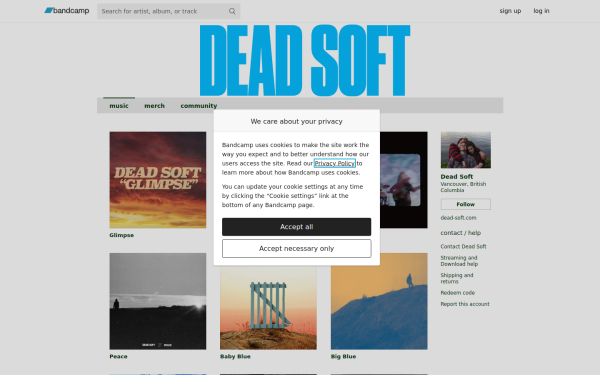Viewport: 600px width, 375px height.
Task: Click the Big Blue album title
Action: [343, 356]
